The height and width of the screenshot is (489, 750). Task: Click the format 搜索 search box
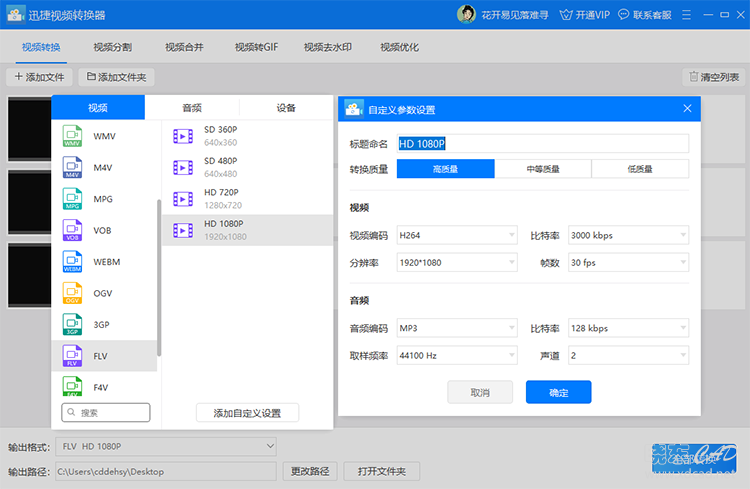[106, 412]
